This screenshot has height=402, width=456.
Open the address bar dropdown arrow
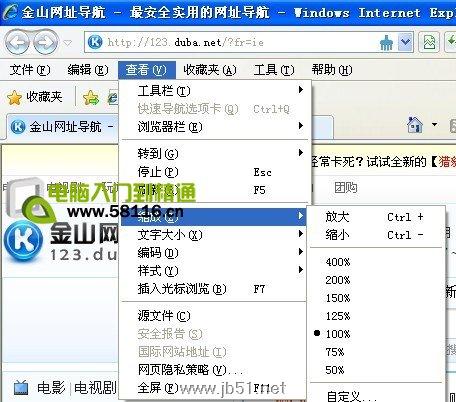click(x=405, y=42)
